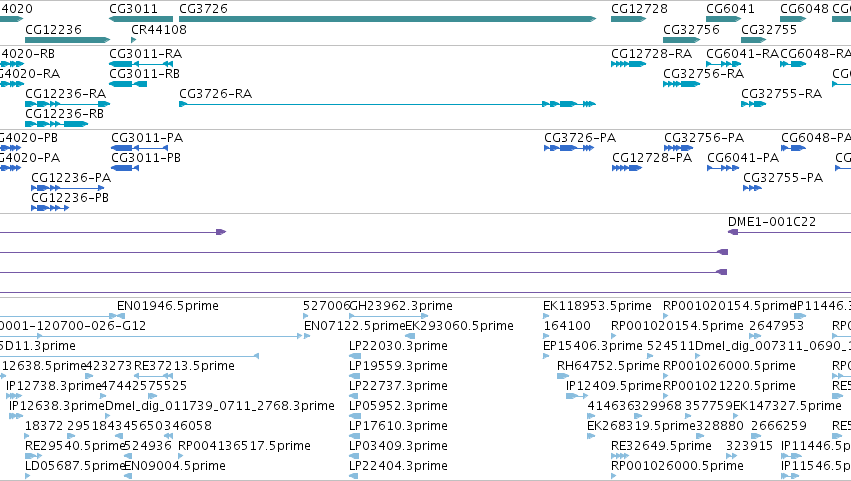Select transcript CG32756-RA

click(x=703, y=74)
